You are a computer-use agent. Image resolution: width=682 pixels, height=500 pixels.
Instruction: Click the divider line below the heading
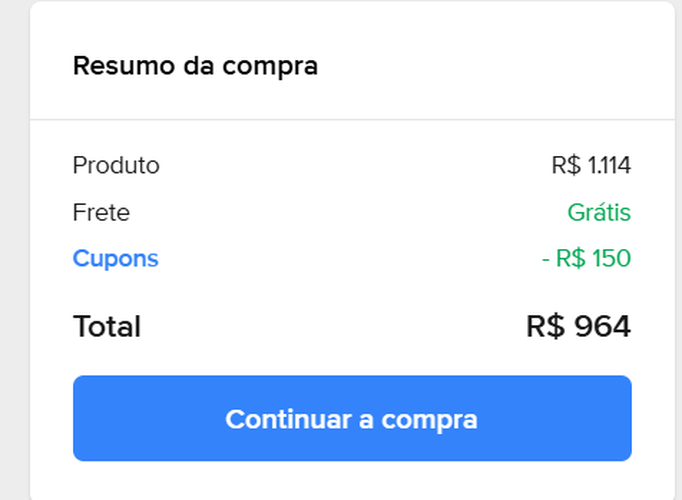tap(352, 120)
